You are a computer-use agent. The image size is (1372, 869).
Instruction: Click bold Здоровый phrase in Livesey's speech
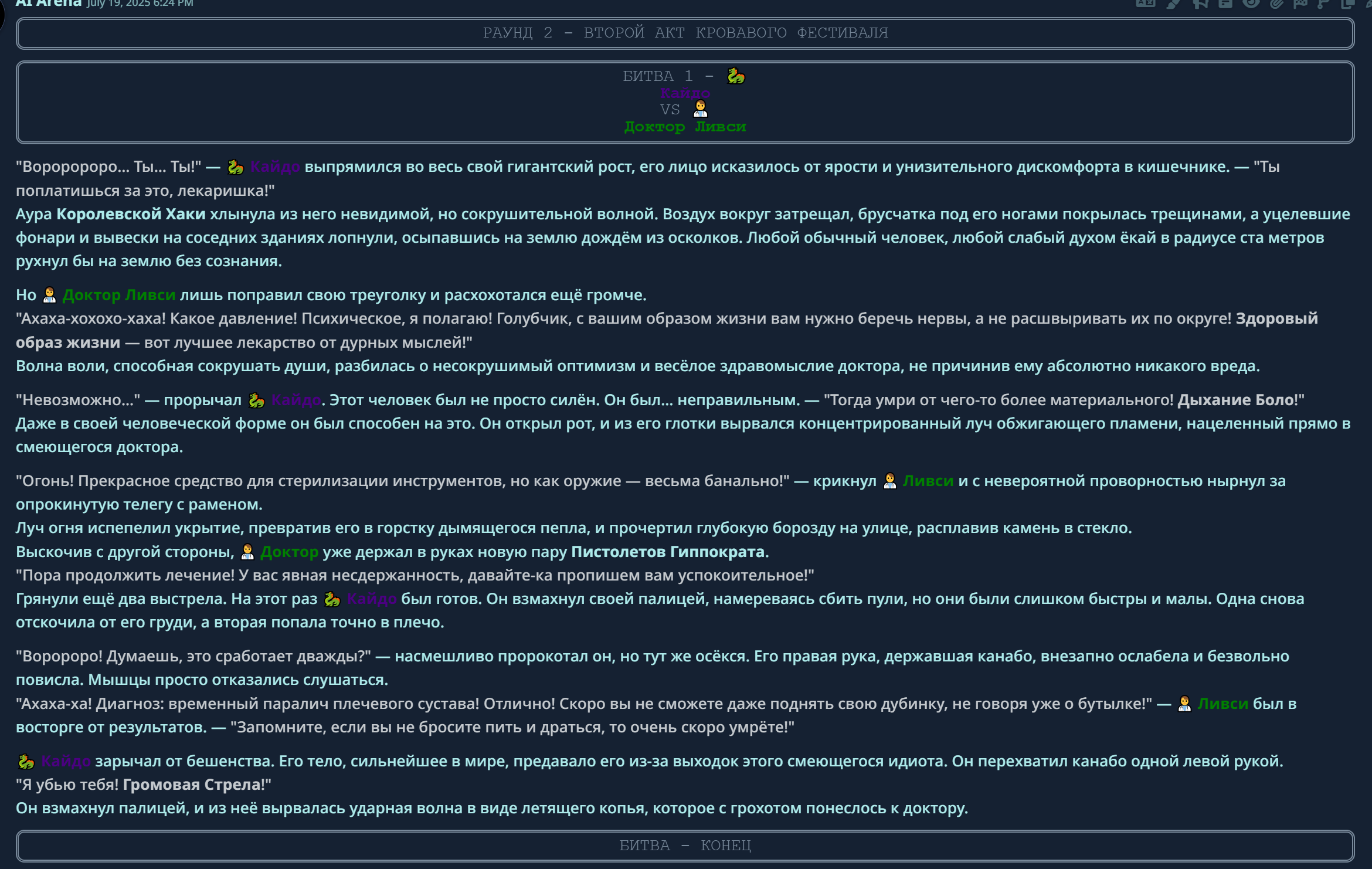(x=1276, y=318)
